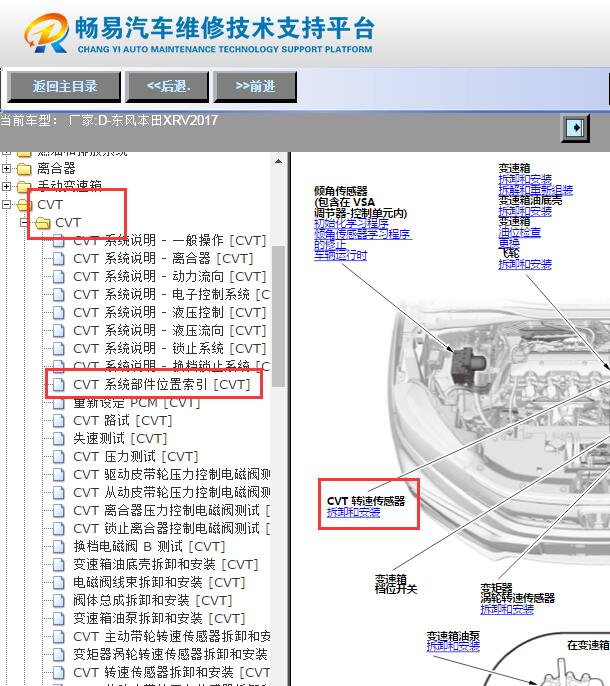
Task: Click page icon beside 失速测试
Action: pyautogui.click(x=58, y=438)
